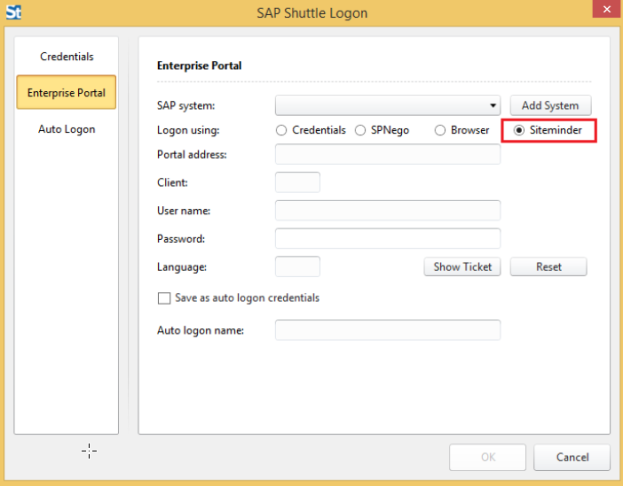Focus the Language input box

click(x=297, y=266)
